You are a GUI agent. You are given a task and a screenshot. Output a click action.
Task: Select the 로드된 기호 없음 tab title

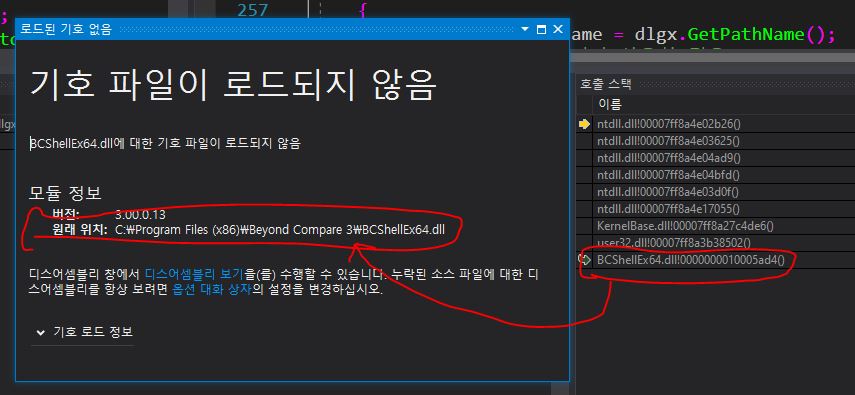coord(65,29)
